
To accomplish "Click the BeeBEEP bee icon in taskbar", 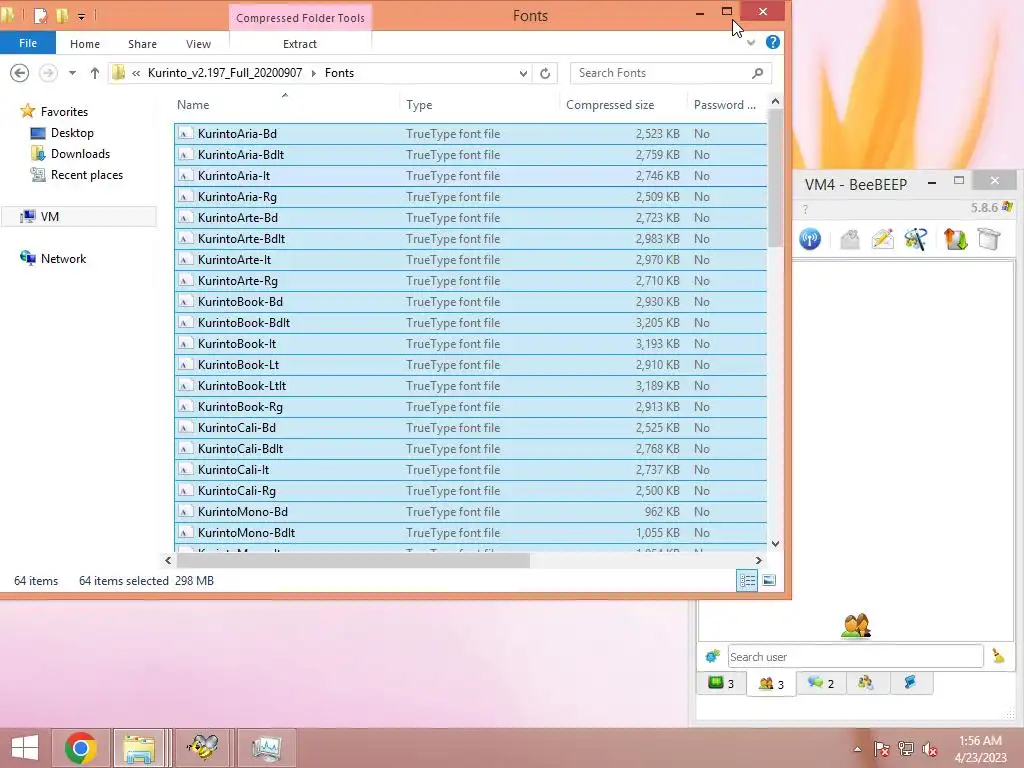I will [x=202, y=748].
